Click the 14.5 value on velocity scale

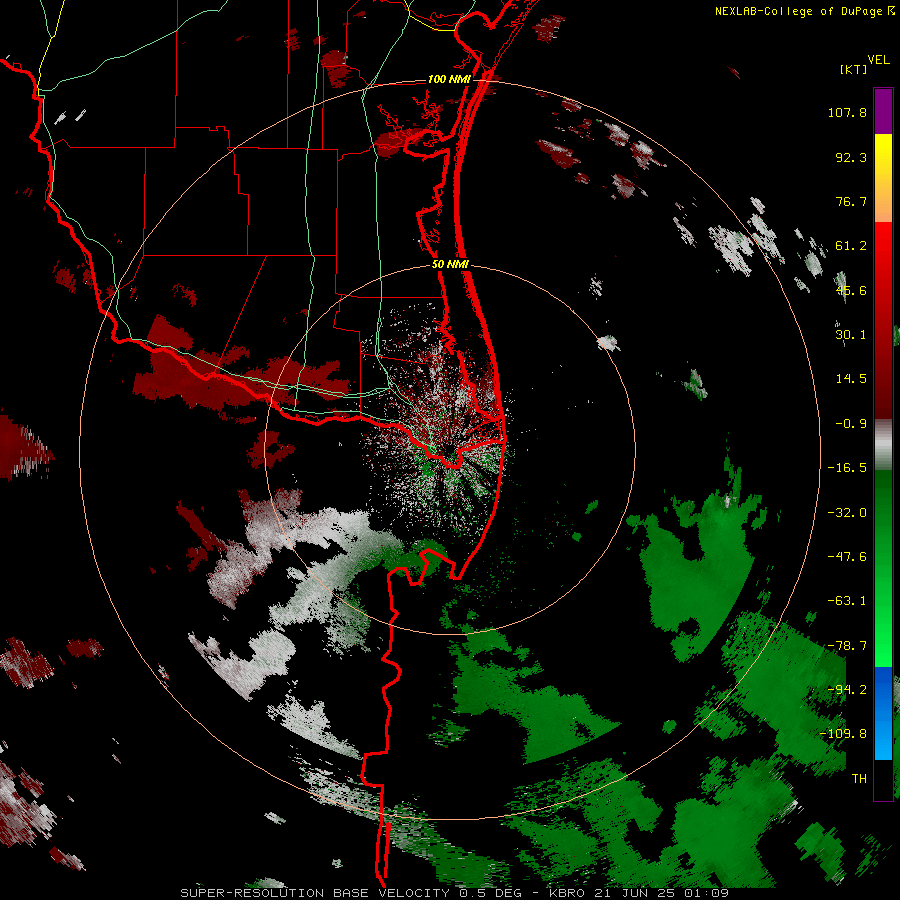click(x=851, y=379)
